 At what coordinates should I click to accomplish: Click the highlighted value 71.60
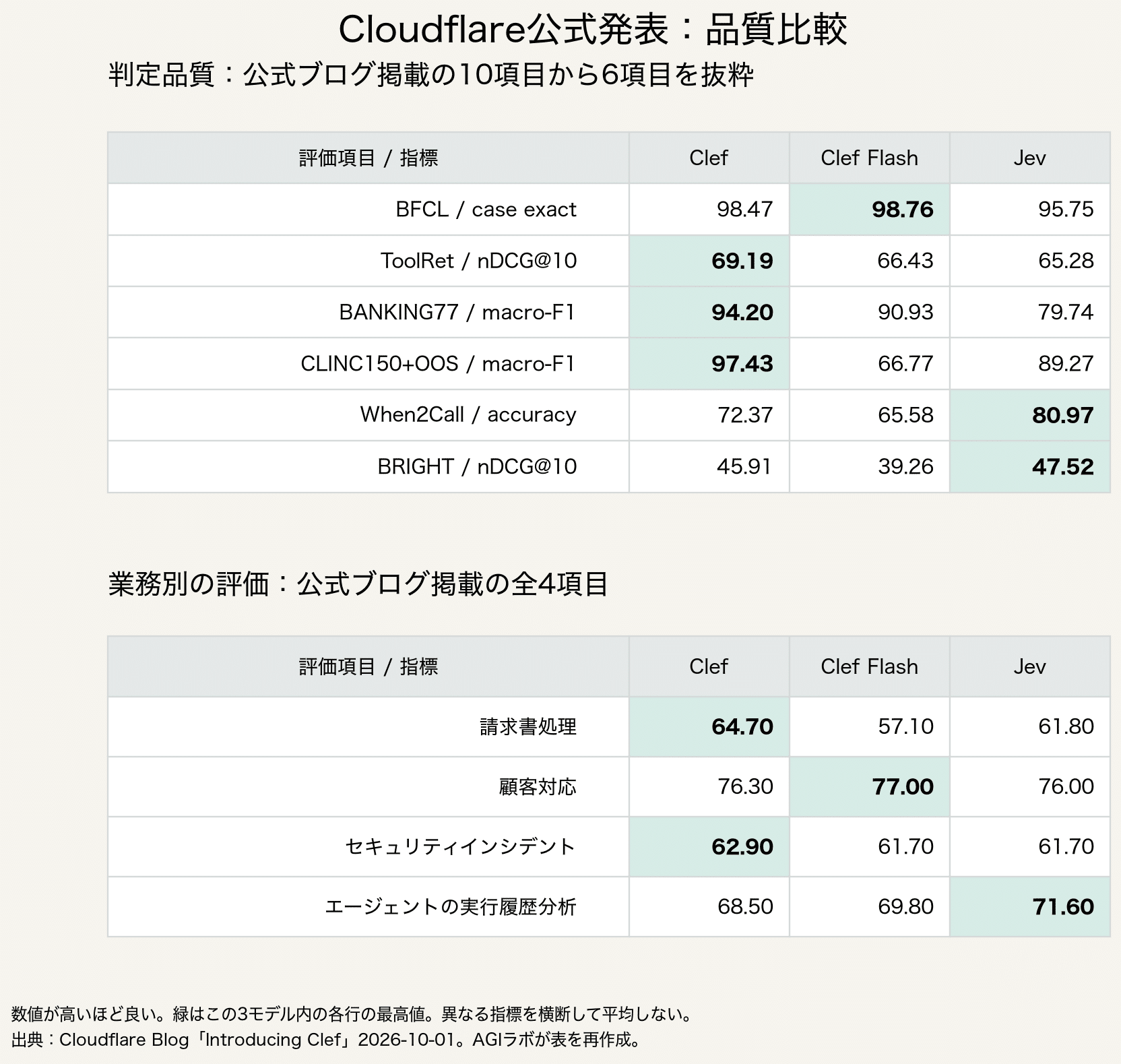[1063, 907]
